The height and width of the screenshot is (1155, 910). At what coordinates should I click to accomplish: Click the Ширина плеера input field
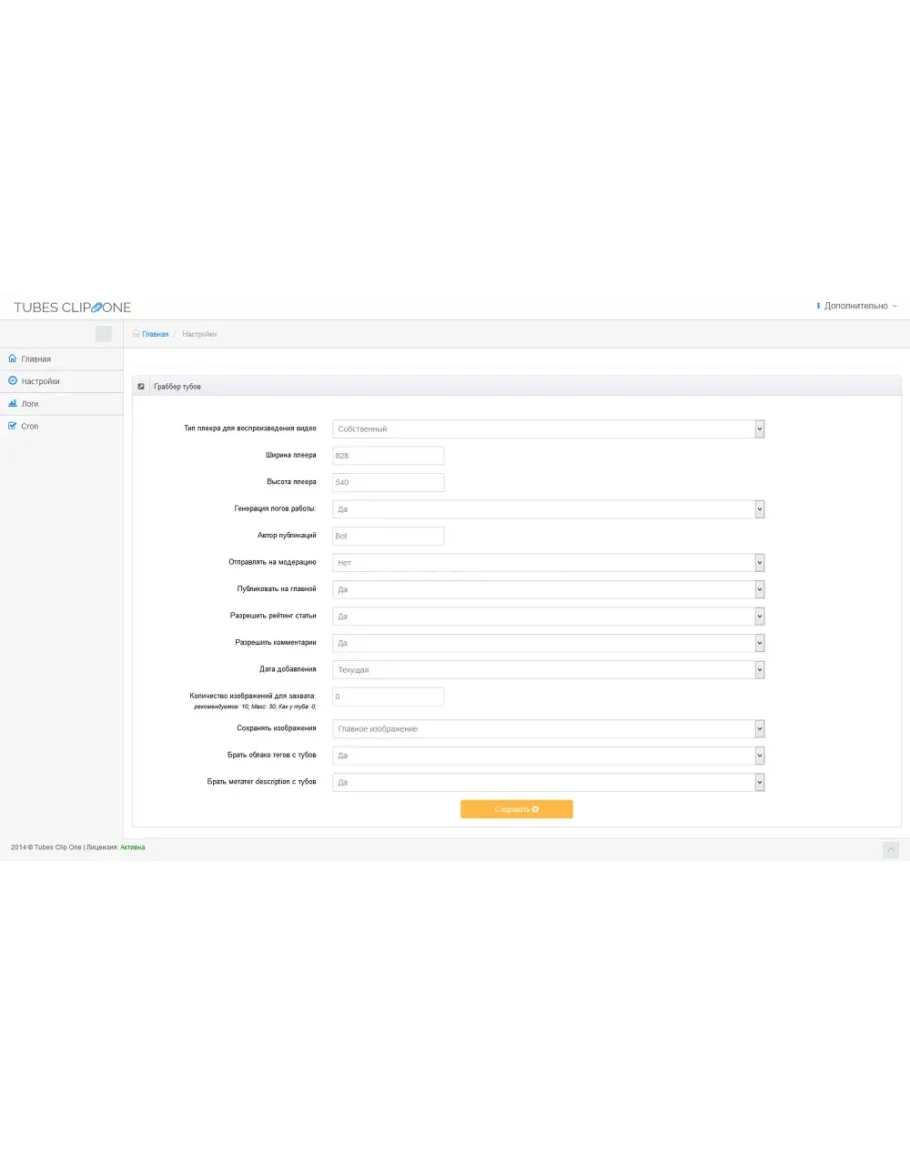(388, 456)
